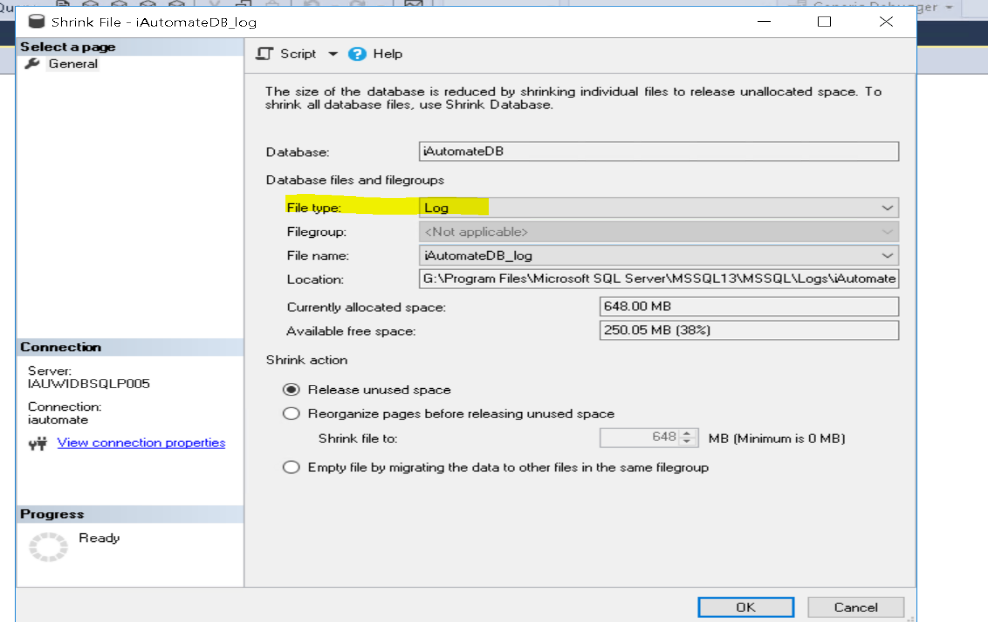Click the connection name iautomate
The height and width of the screenshot is (622, 988).
[x=58, y=420]
